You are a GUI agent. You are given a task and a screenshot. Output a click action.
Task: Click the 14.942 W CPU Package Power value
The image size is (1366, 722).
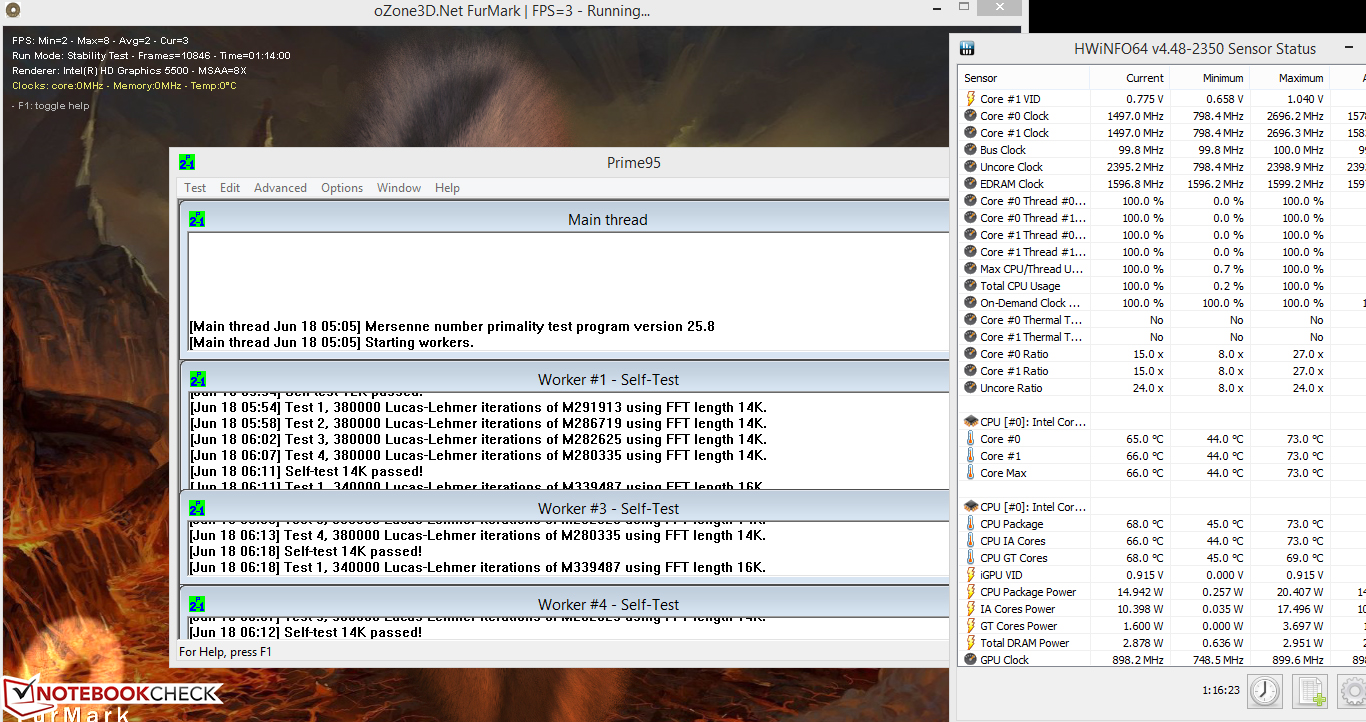[x=1142, y=592]
